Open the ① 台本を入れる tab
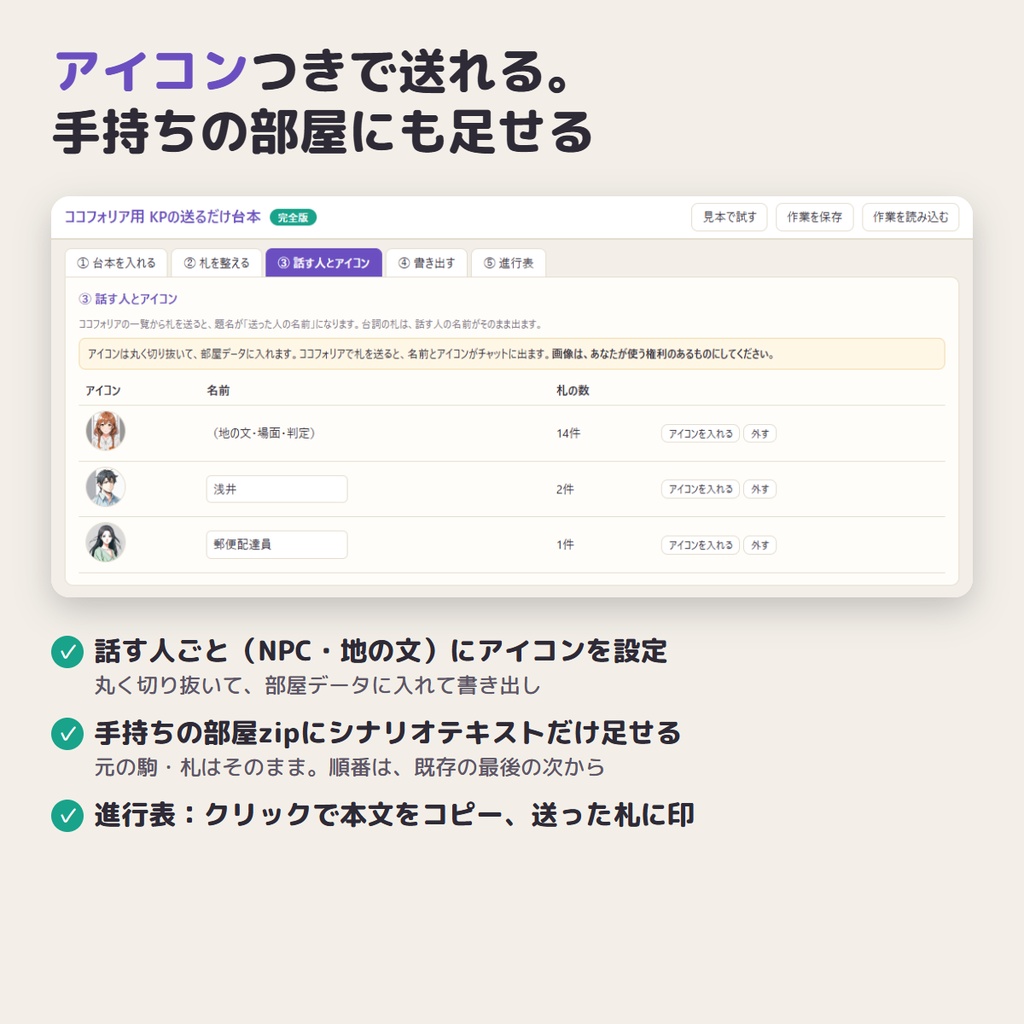Image resolution: width=1024 pixels, height=1024 pixels. [x=116, y=263]
